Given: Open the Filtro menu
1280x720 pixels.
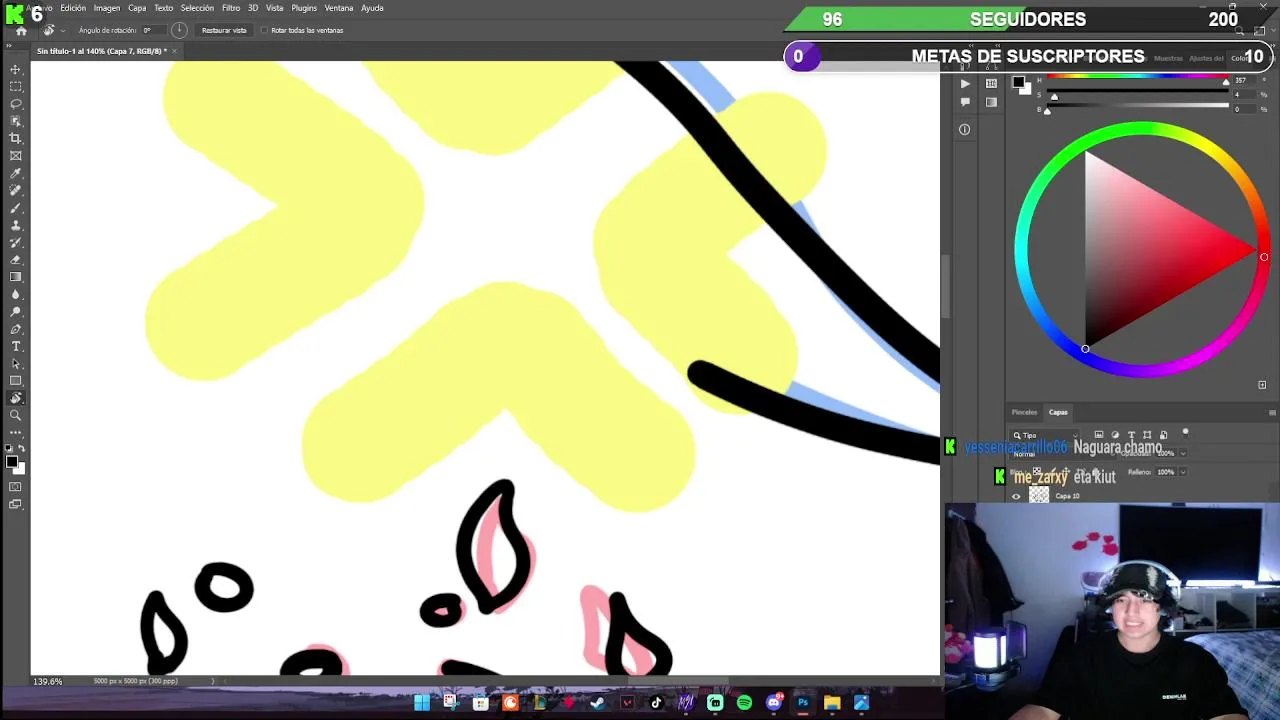Looking at the screenshot, I should 231,8.
